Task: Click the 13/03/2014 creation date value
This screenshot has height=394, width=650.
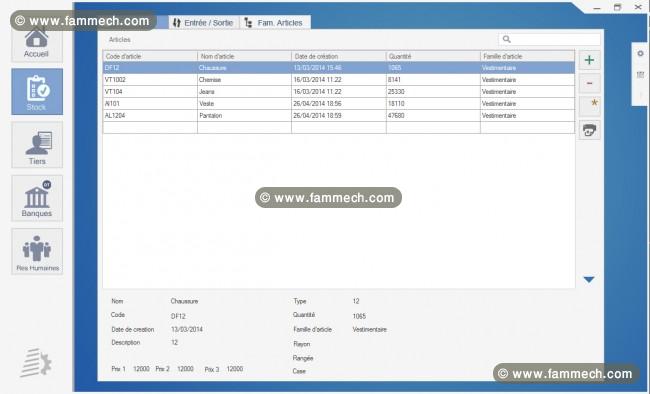Action: tap(187, 329)
